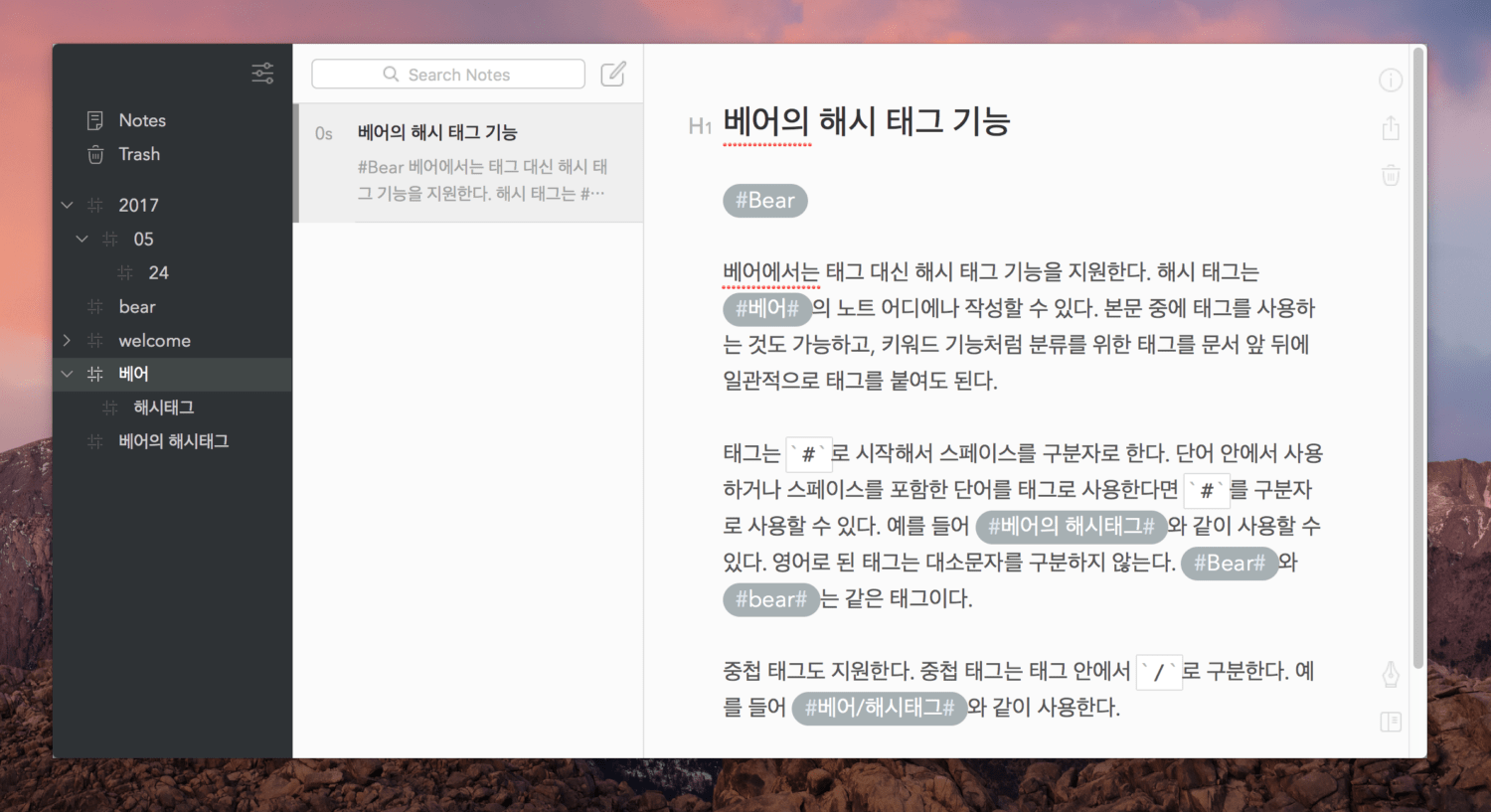Select the 해시태그 nested tag
Viewport: 1491px width, 812px height.
click(x=164, y=407)
